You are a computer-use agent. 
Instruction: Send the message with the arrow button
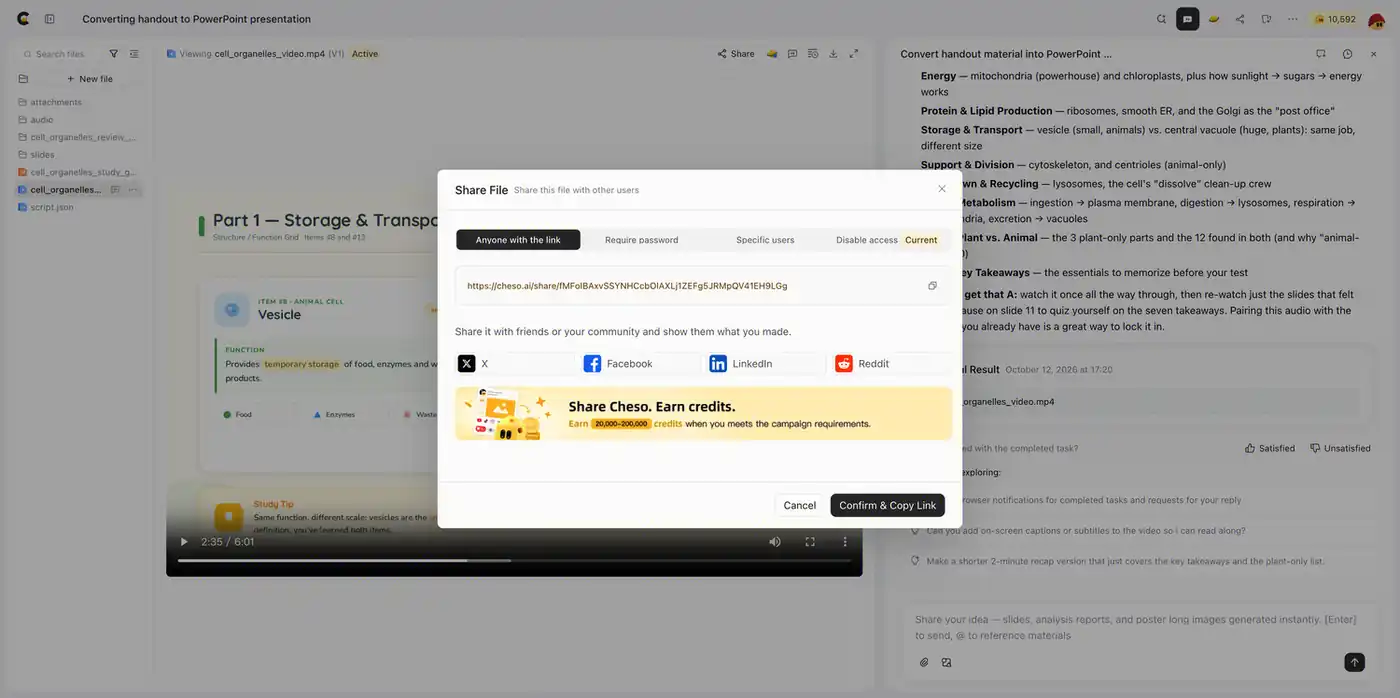click(x=1354, y=662)
